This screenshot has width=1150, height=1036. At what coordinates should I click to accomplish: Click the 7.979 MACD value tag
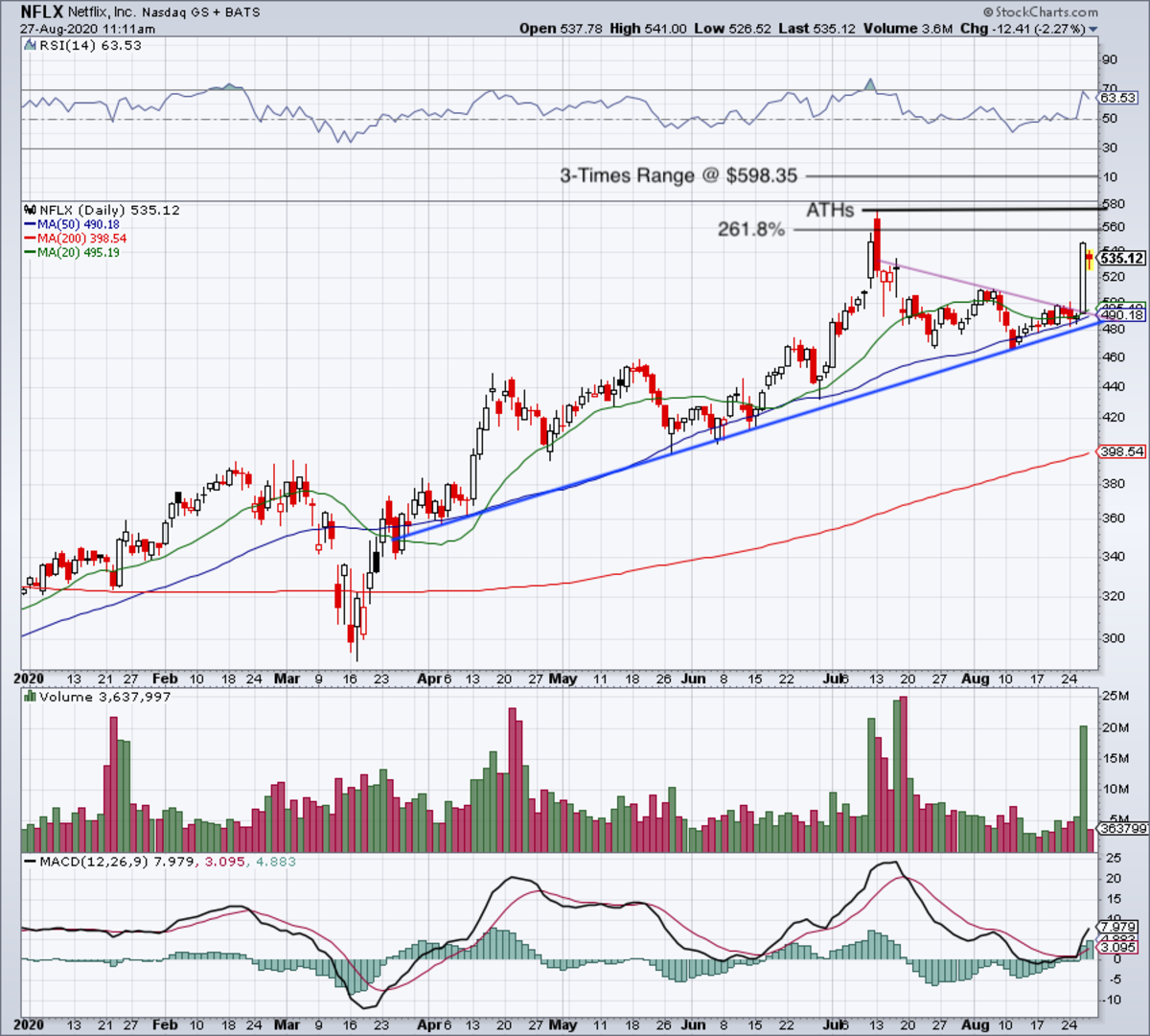click(x=1118, y=927)
